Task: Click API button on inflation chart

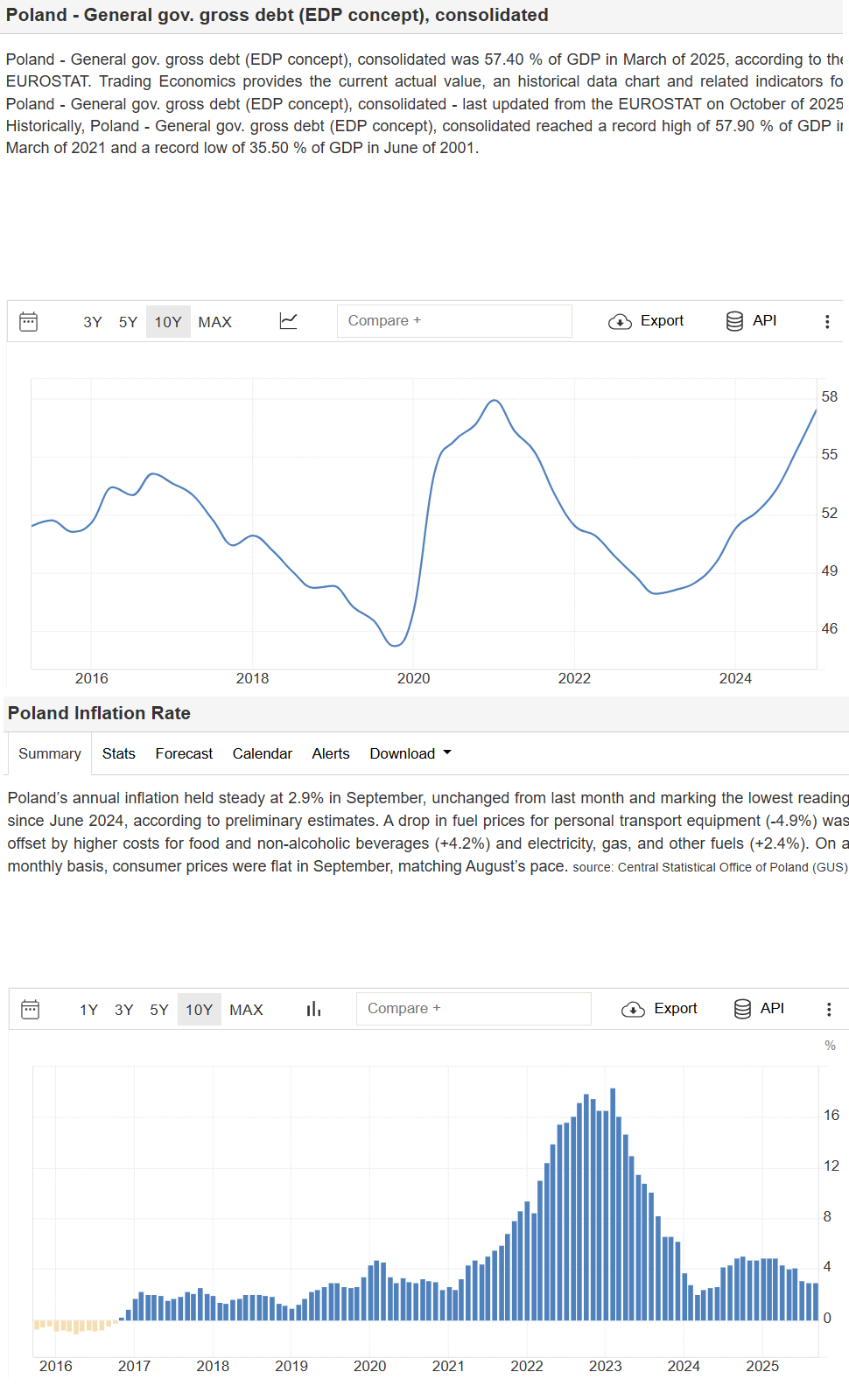Action: point(760,1009)
